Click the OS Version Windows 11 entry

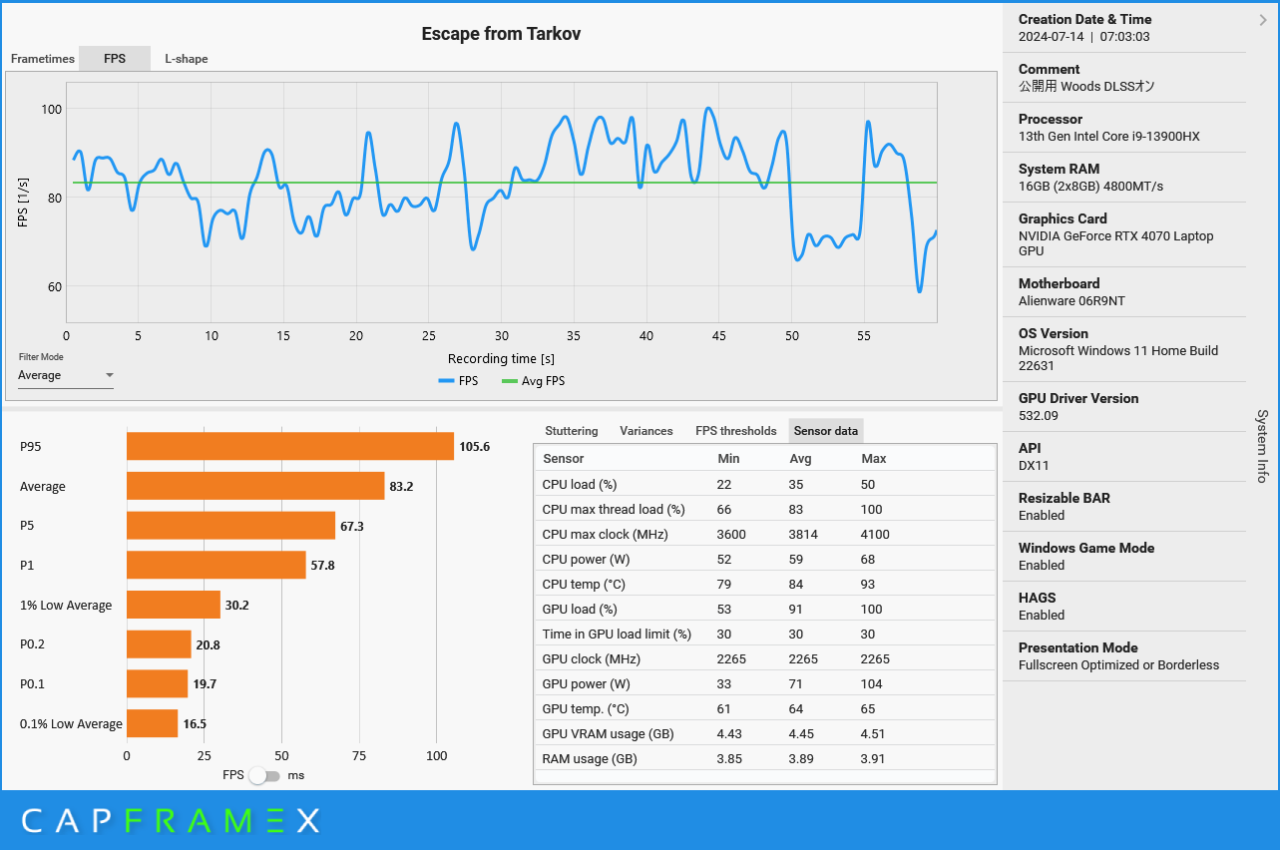tap(1124, 350)
